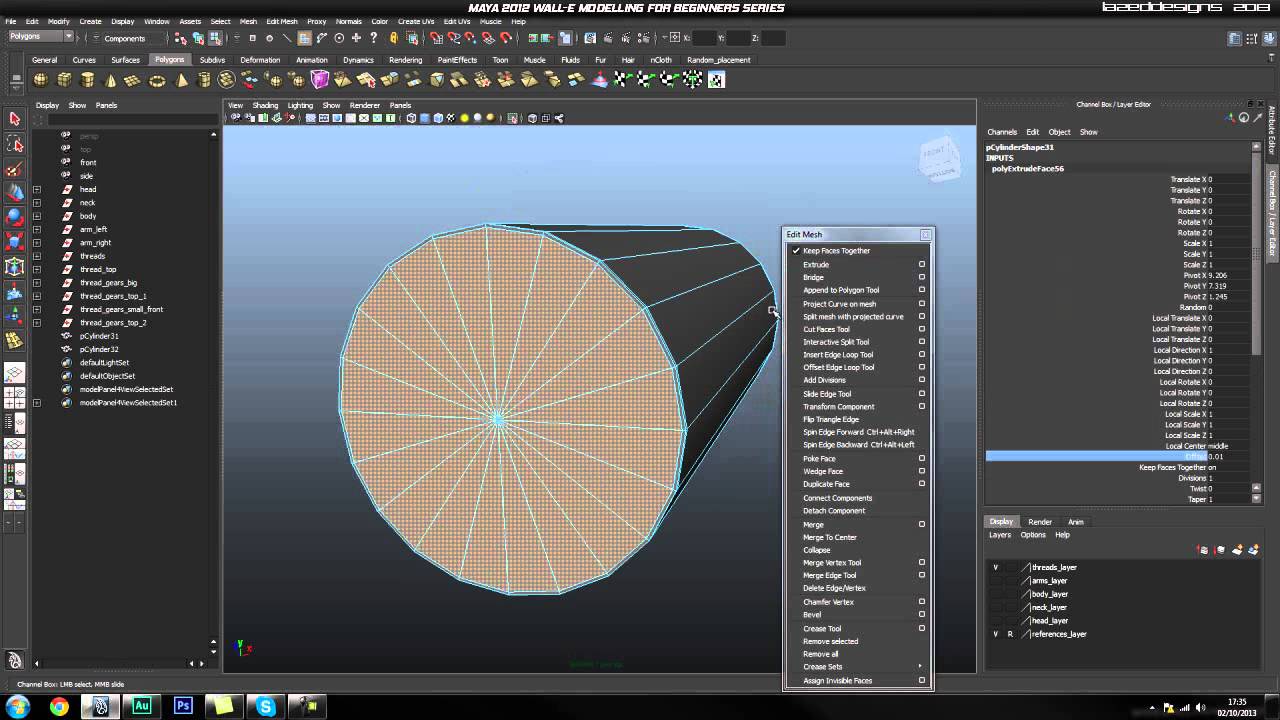Open Extrude options box

point(922,265)
